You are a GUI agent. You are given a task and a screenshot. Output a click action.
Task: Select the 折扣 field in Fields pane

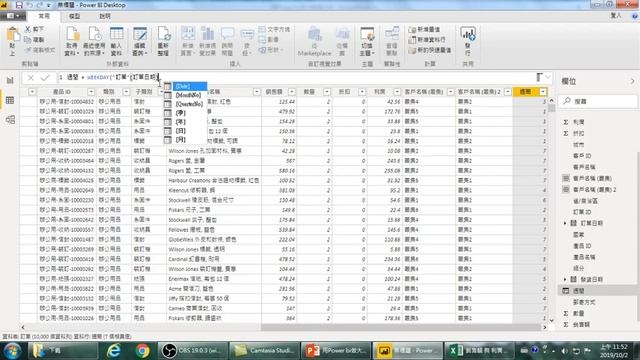(579, 133)
